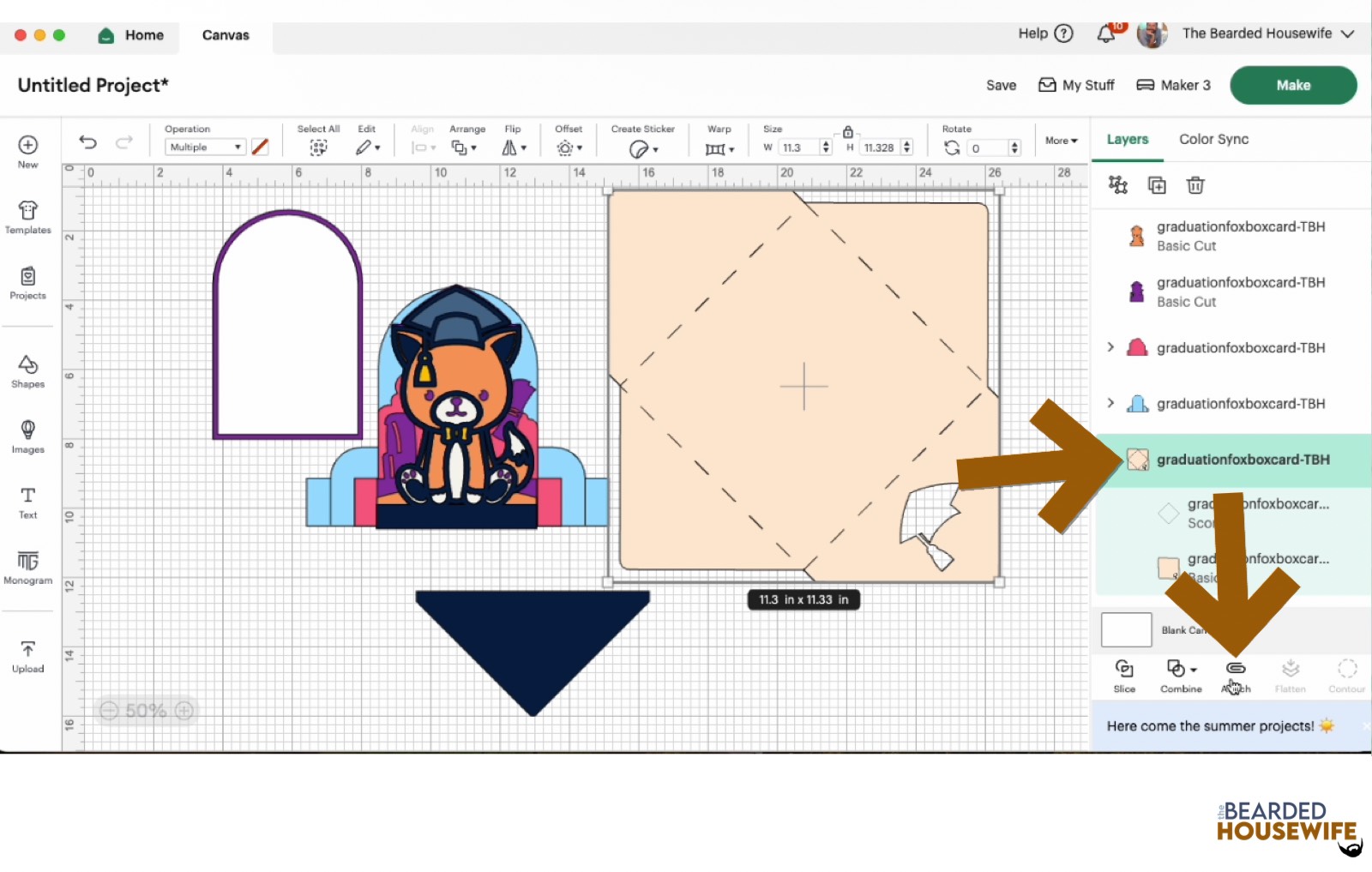Open the Operation dropdown showing Multiple
This screenshot has width=1372, height=872.
click(205, 147)
